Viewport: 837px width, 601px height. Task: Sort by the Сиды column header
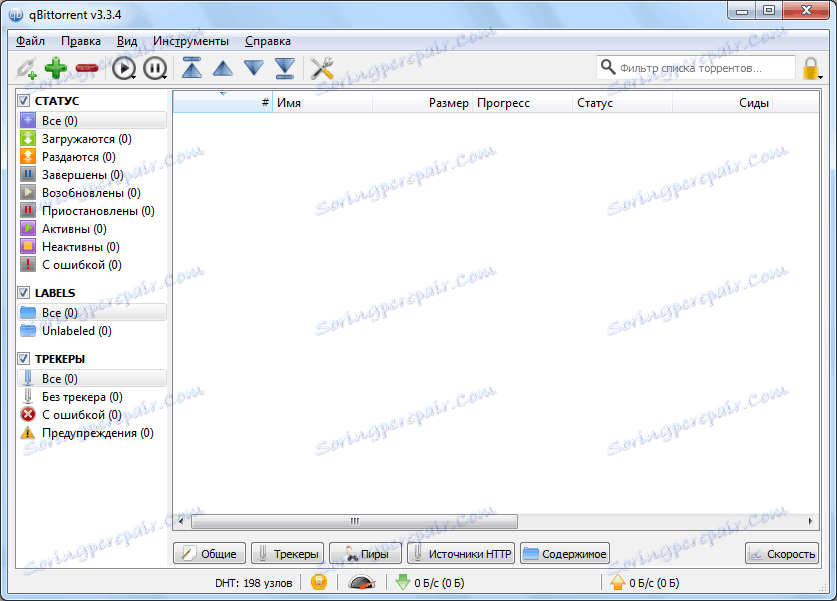pyautogui.click(x=722, y=102)
